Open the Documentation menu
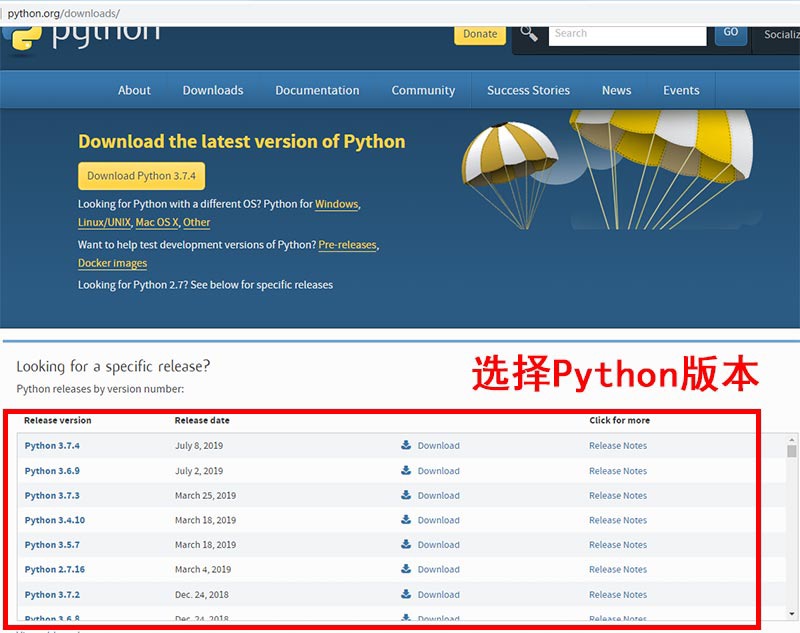Viewport: 800px width, 633px height. point(317,89)
